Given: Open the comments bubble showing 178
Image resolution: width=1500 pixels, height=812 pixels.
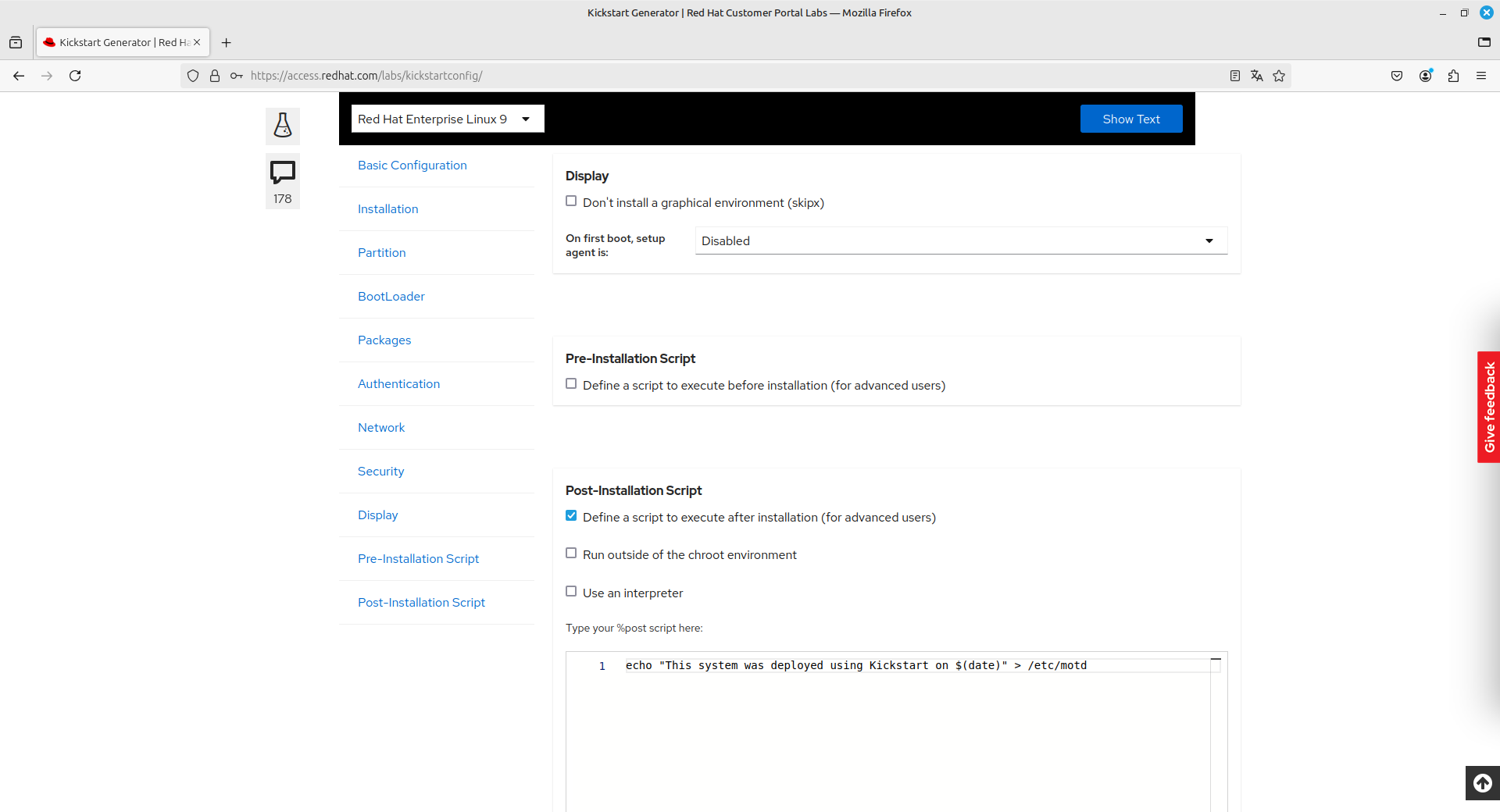Looking at the screenshot, I should click(x=283, y=182).
